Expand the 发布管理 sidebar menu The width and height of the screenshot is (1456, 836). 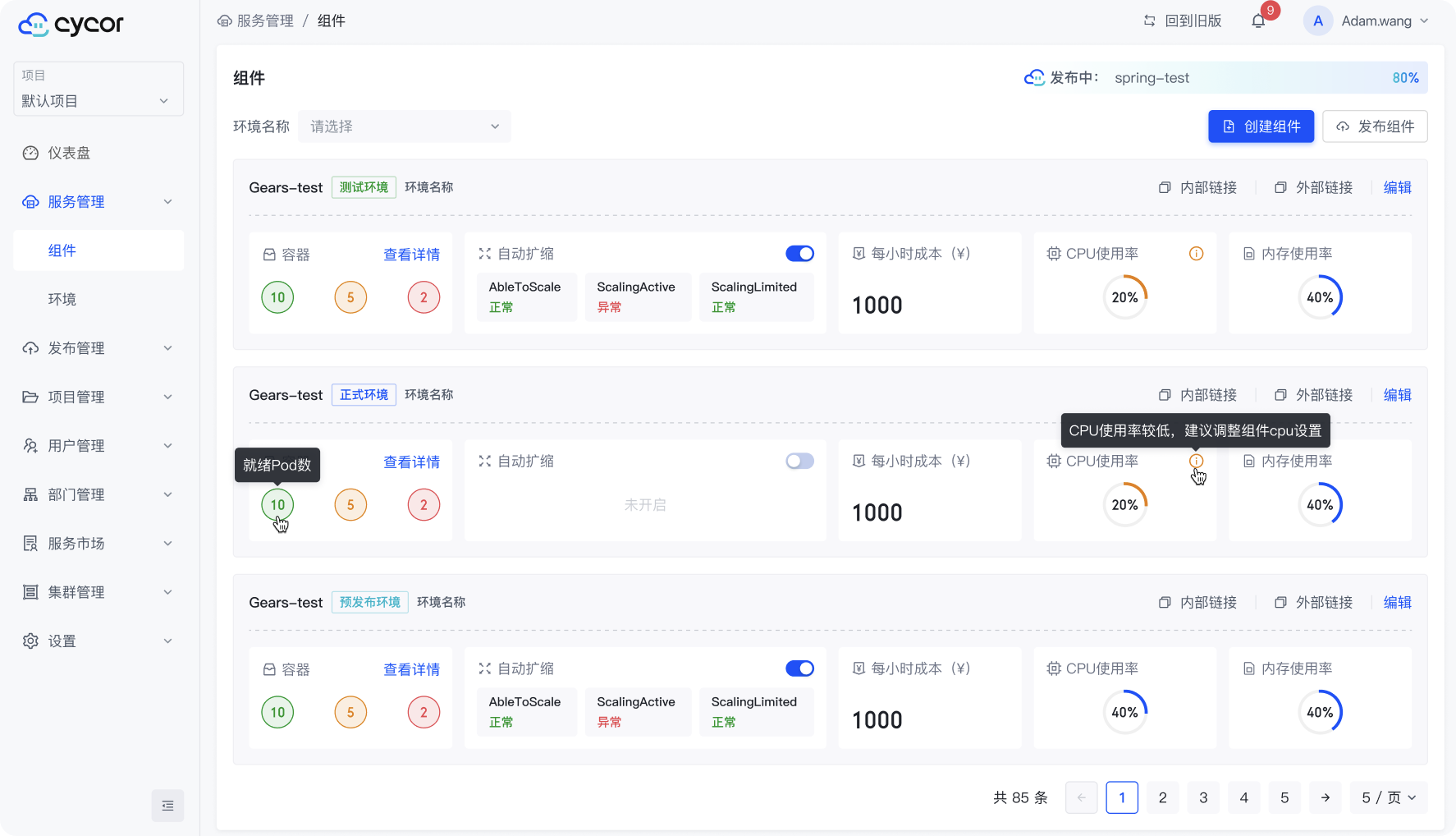[98, 348]
